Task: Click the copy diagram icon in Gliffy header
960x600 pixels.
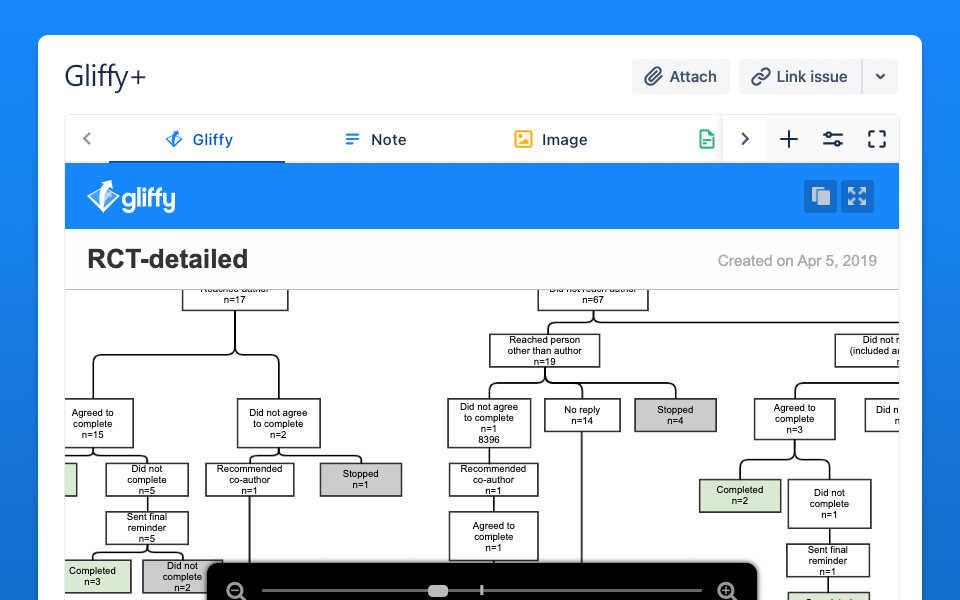Action: tap(820, 197)
